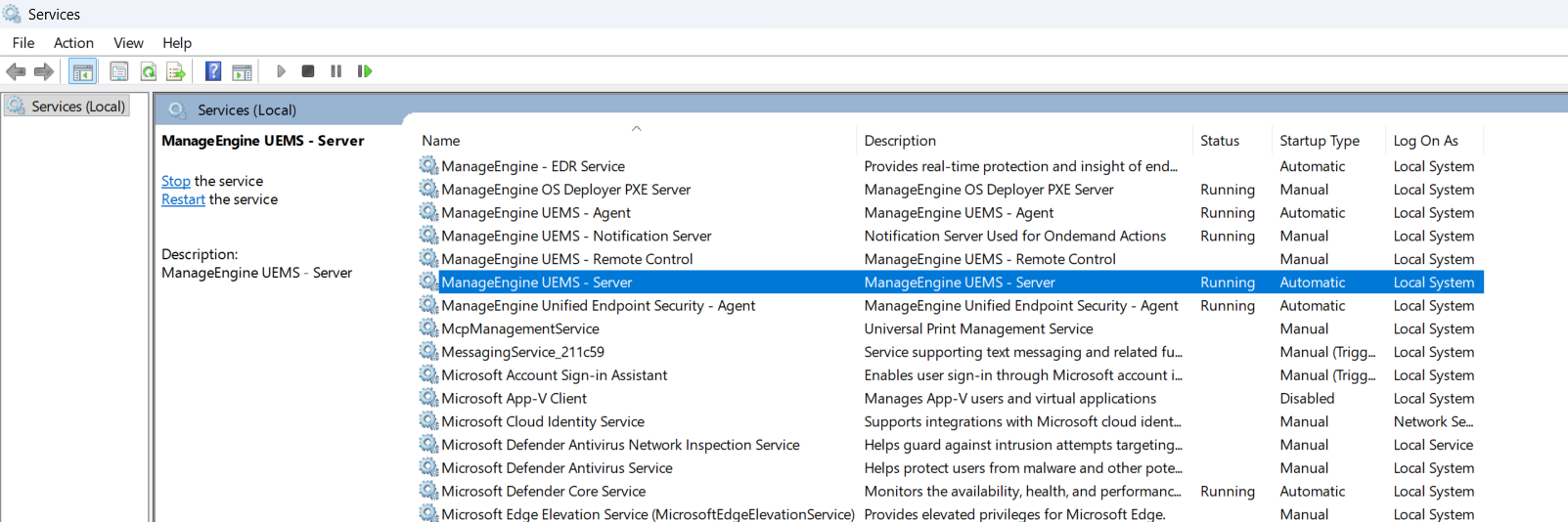Open the File menu
Viewport: 1568px width, 522px height.
coord(23,43)
